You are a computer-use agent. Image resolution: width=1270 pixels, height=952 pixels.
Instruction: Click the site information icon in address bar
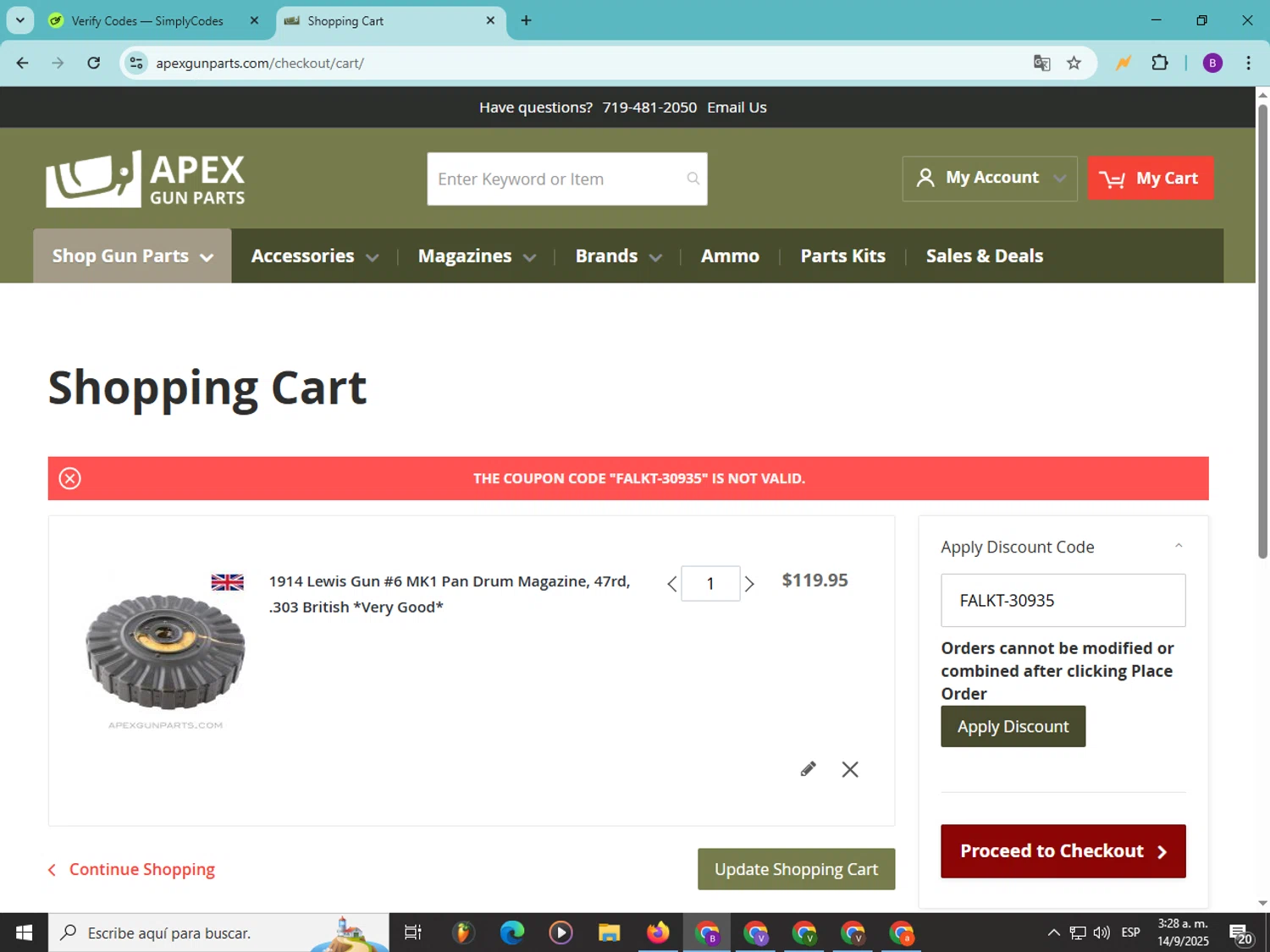click(x=136, y=63)
